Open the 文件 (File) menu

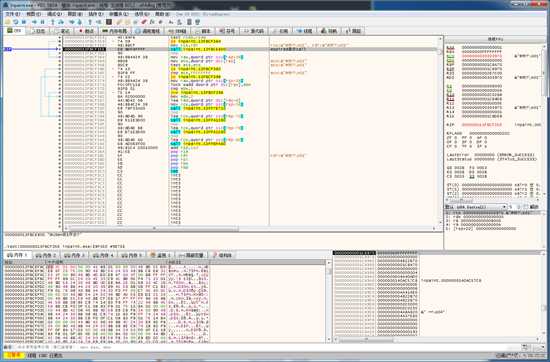pyautogui.click(x=13, y=14)
